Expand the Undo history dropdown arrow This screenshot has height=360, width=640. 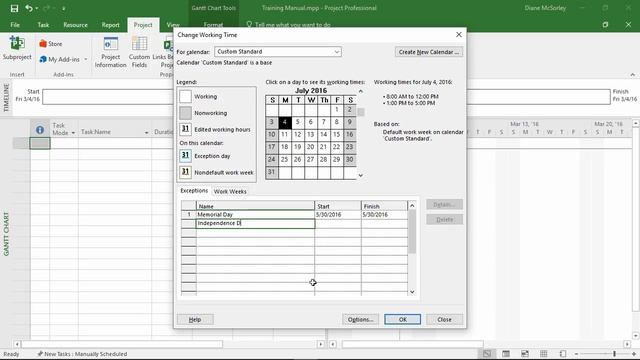click(x=37, y=9)
